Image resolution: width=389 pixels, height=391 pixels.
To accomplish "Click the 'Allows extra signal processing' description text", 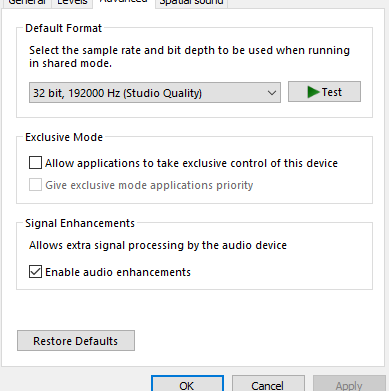I will pos(158,245).
